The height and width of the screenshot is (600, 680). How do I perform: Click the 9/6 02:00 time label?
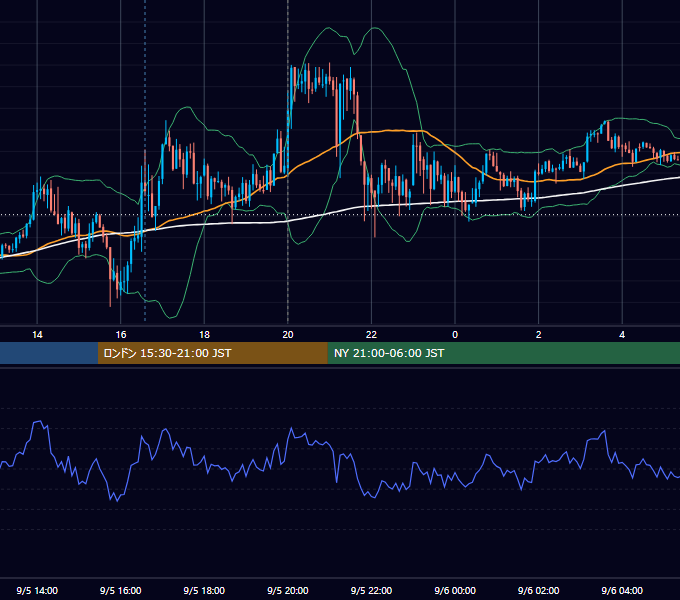(x=539, y=590)
